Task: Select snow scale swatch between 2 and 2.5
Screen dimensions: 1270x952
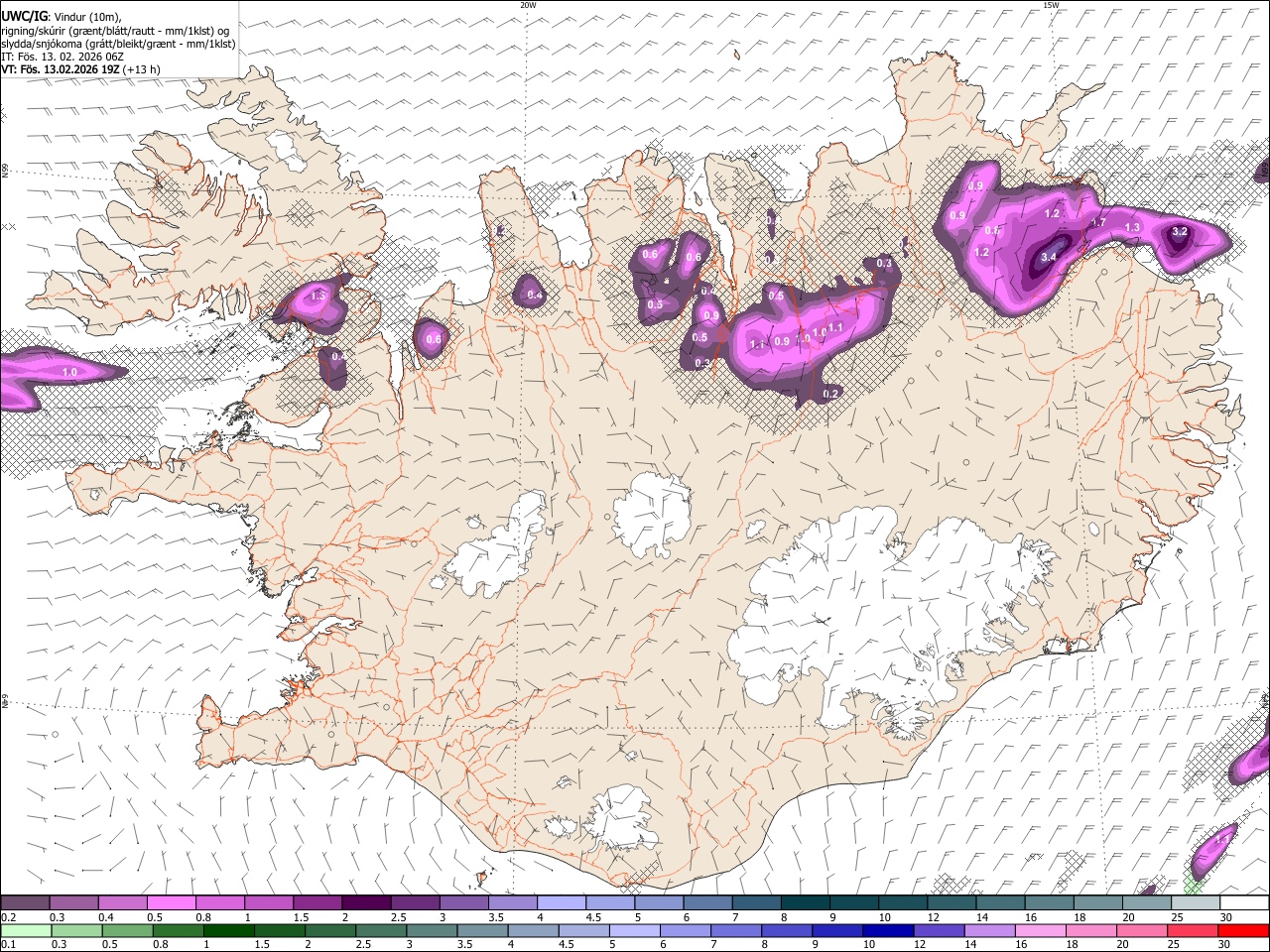Action: click(365, 902)
